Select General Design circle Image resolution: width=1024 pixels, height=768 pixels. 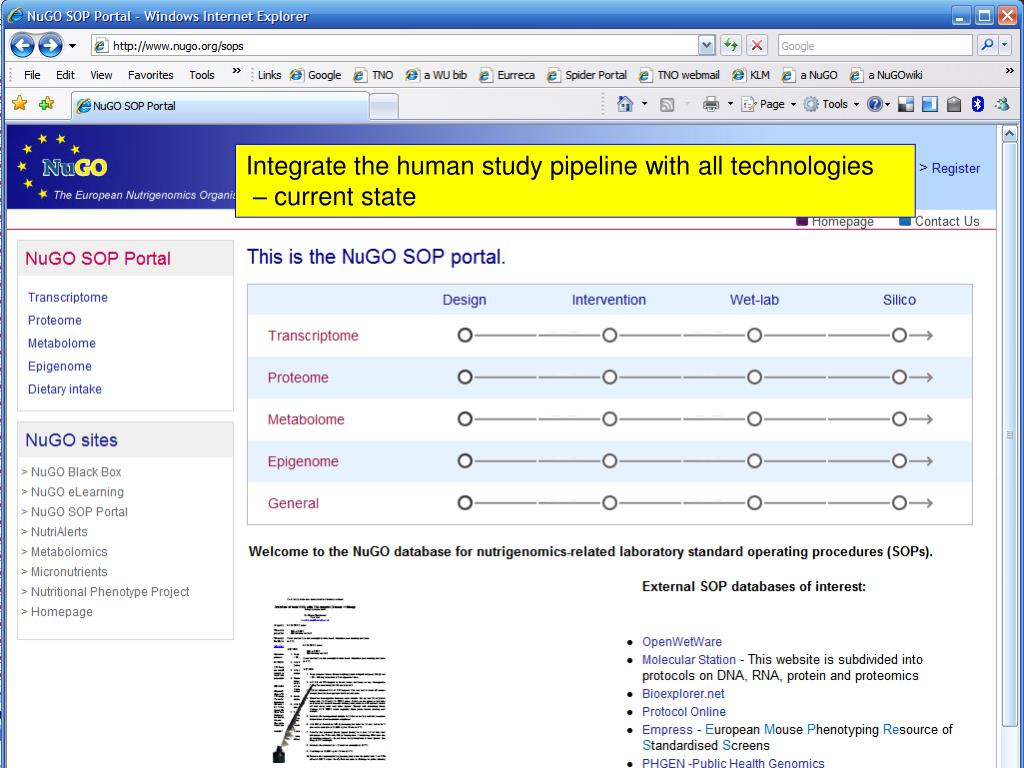coord(464,503)
